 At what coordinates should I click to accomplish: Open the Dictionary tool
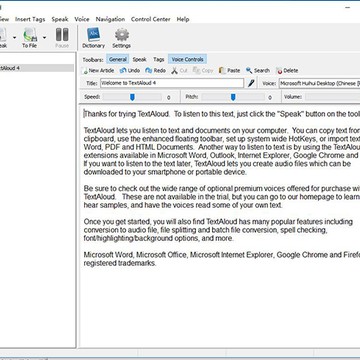pos(93,38)
